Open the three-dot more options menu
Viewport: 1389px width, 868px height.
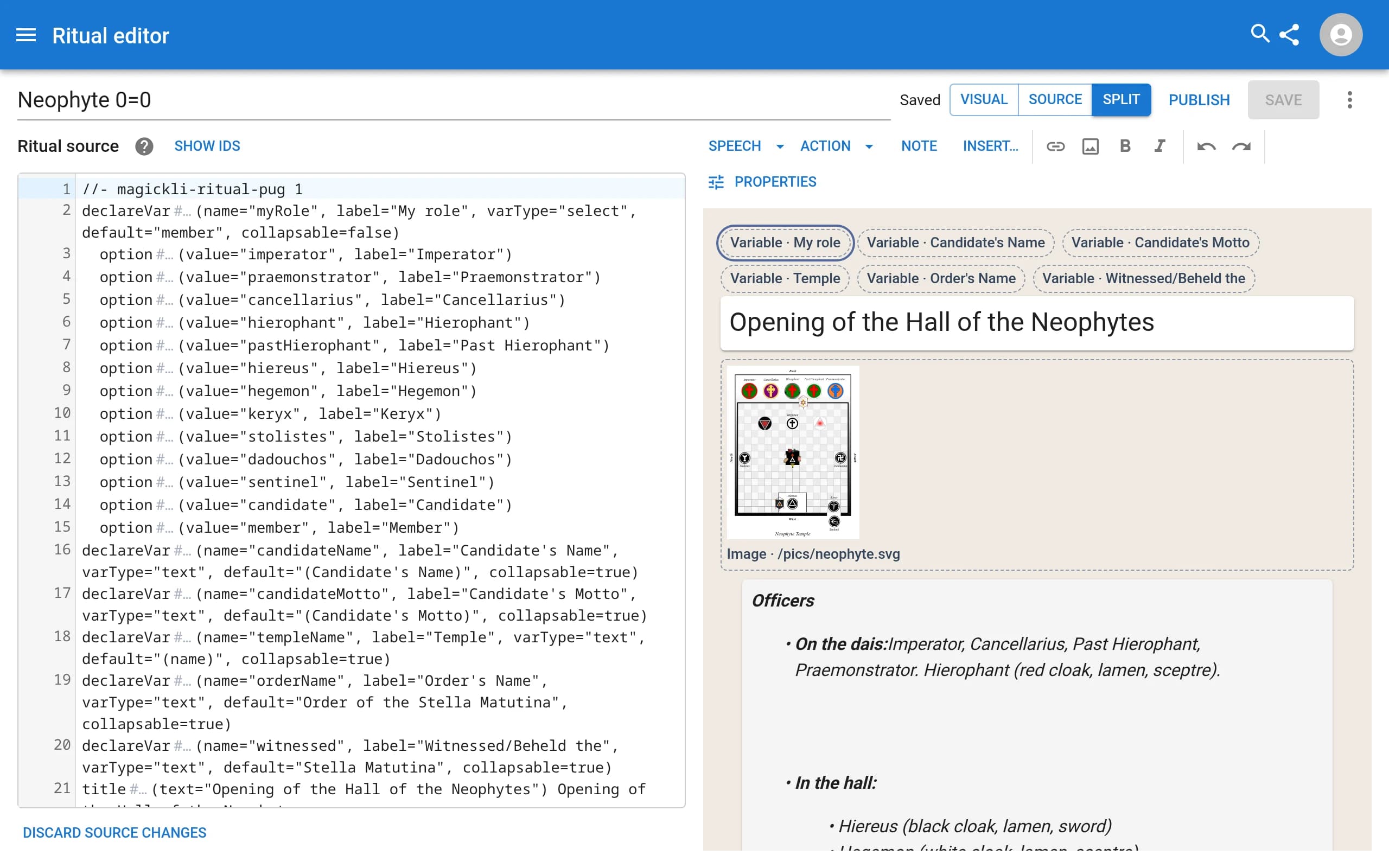[1349, 100]
